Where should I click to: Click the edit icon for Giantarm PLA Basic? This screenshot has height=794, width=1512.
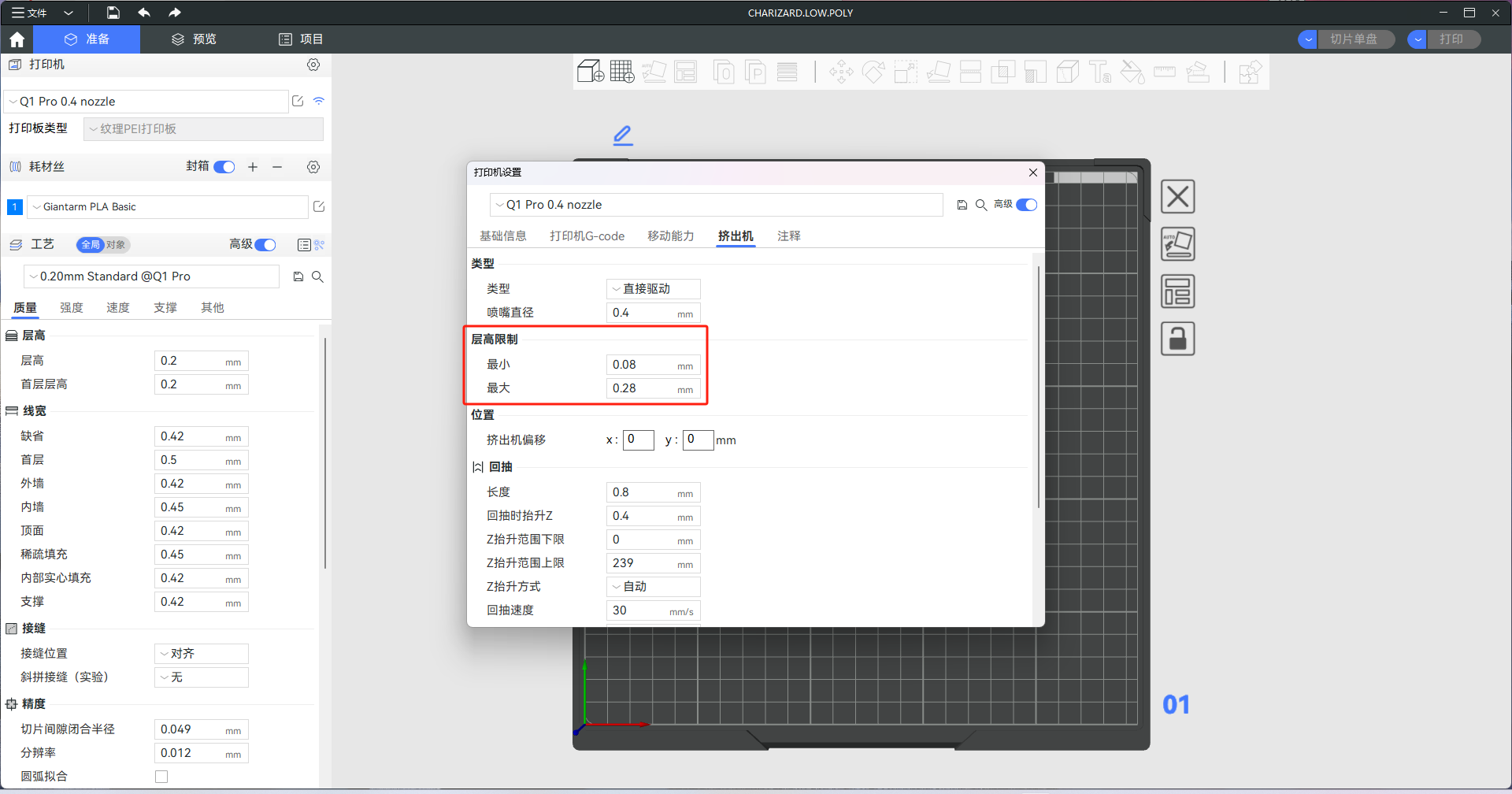319,206
